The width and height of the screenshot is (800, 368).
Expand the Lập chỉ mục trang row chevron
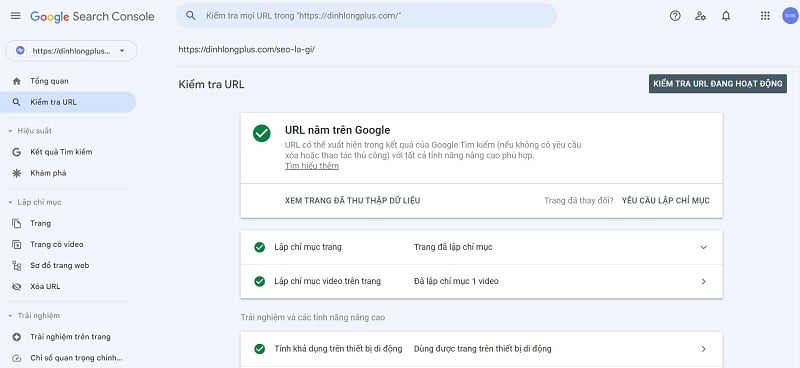click(704, 248)
